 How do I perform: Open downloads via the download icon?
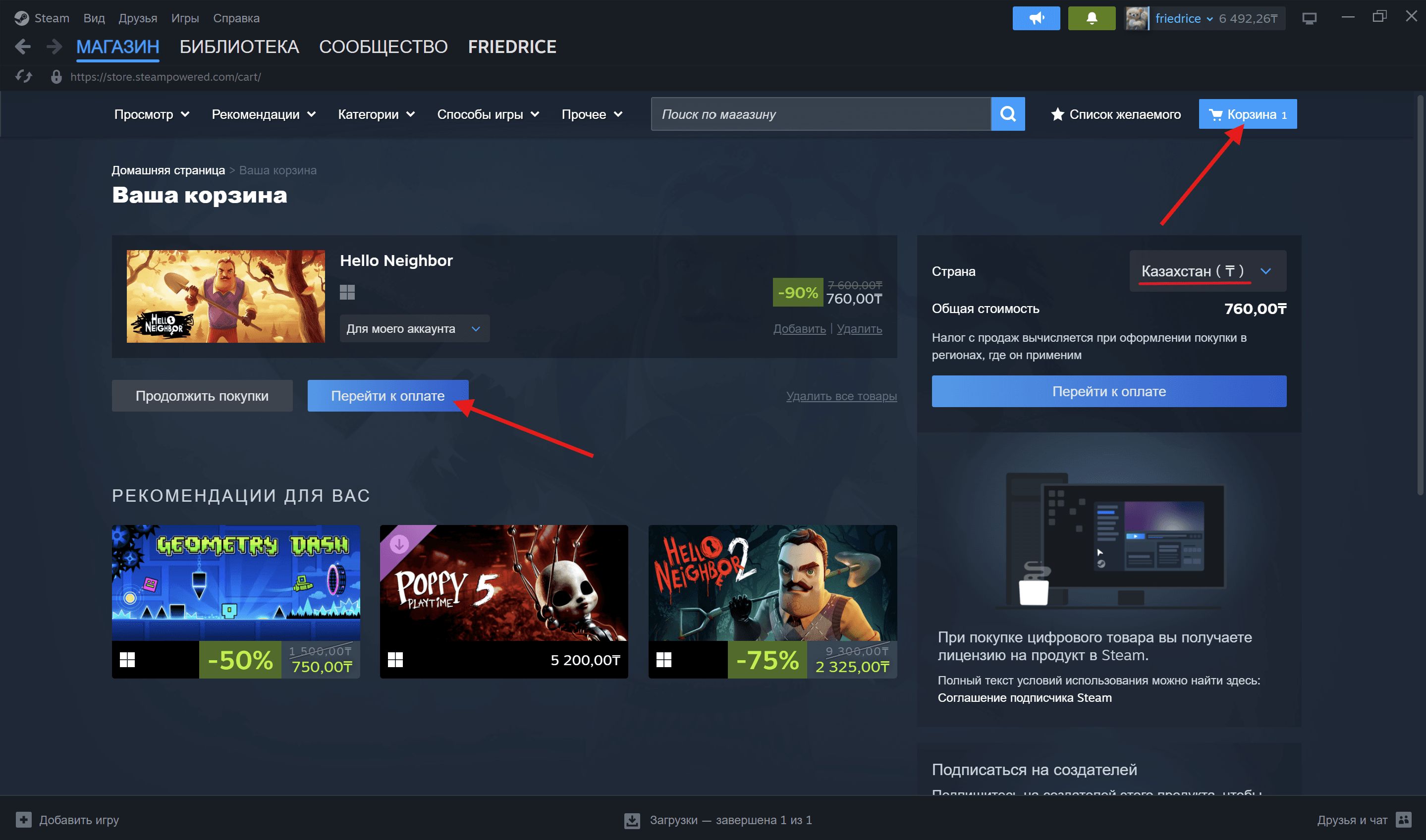tap(632, 820)
